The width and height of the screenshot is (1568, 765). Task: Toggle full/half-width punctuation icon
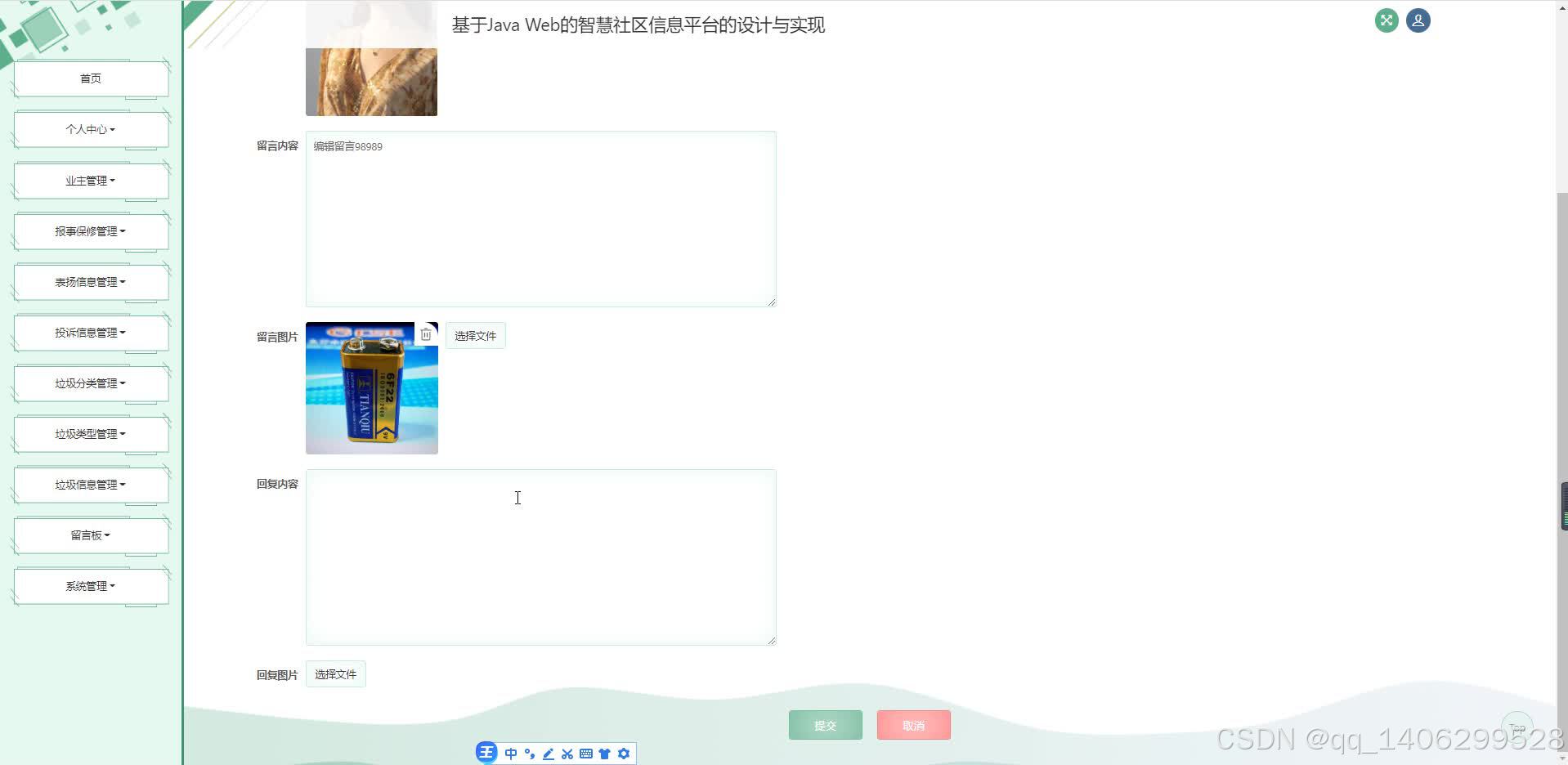coord(529,754)
